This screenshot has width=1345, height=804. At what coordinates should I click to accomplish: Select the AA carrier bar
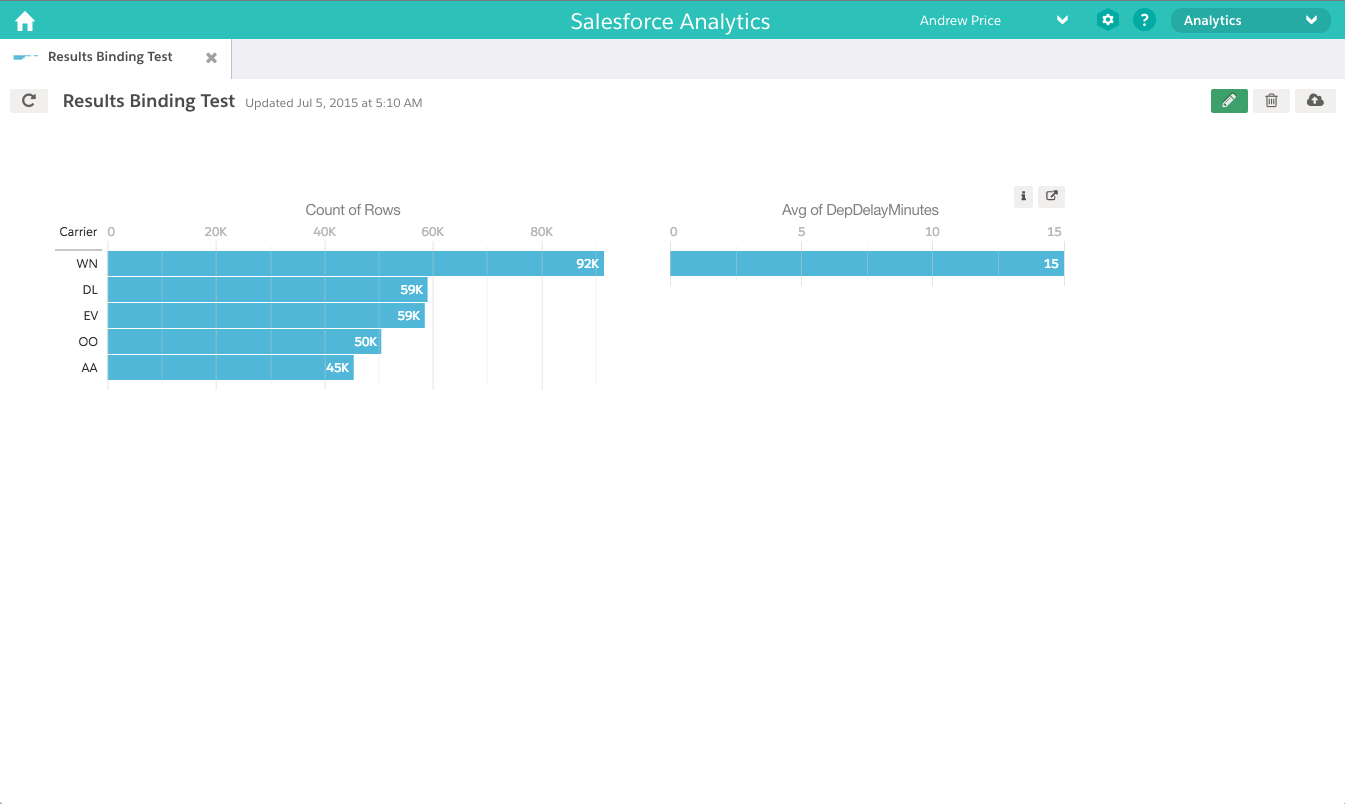[x=230, y=368]
